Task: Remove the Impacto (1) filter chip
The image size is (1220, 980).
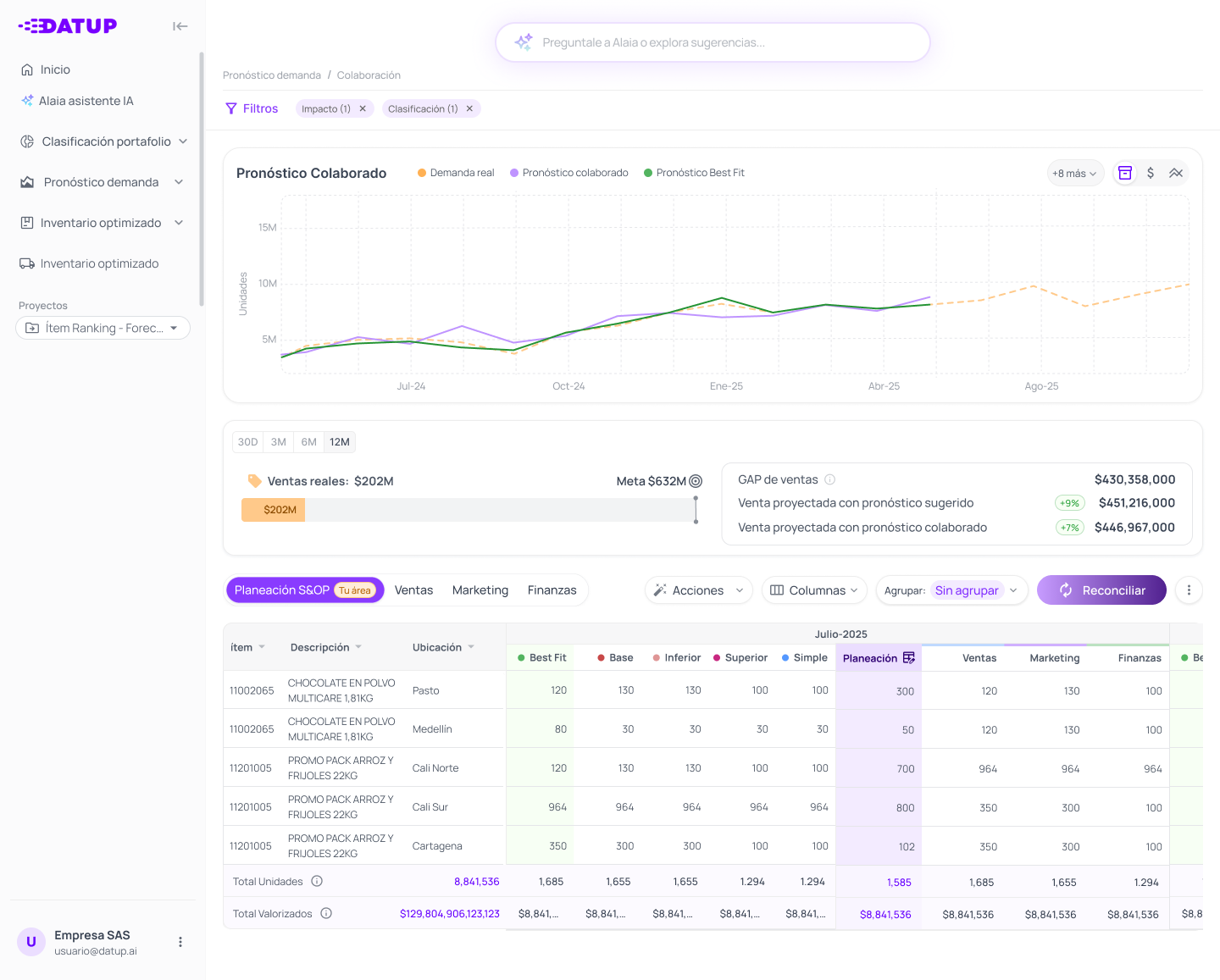Action: [363, 108]
